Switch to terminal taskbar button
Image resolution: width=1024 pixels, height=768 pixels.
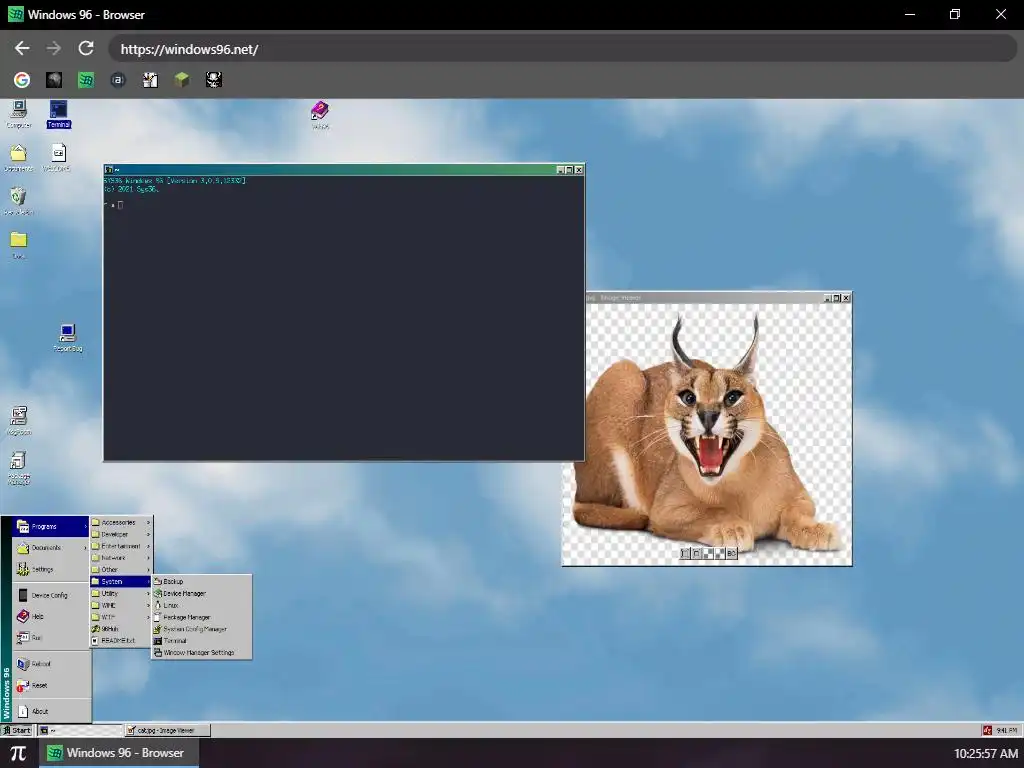[80, 730]
